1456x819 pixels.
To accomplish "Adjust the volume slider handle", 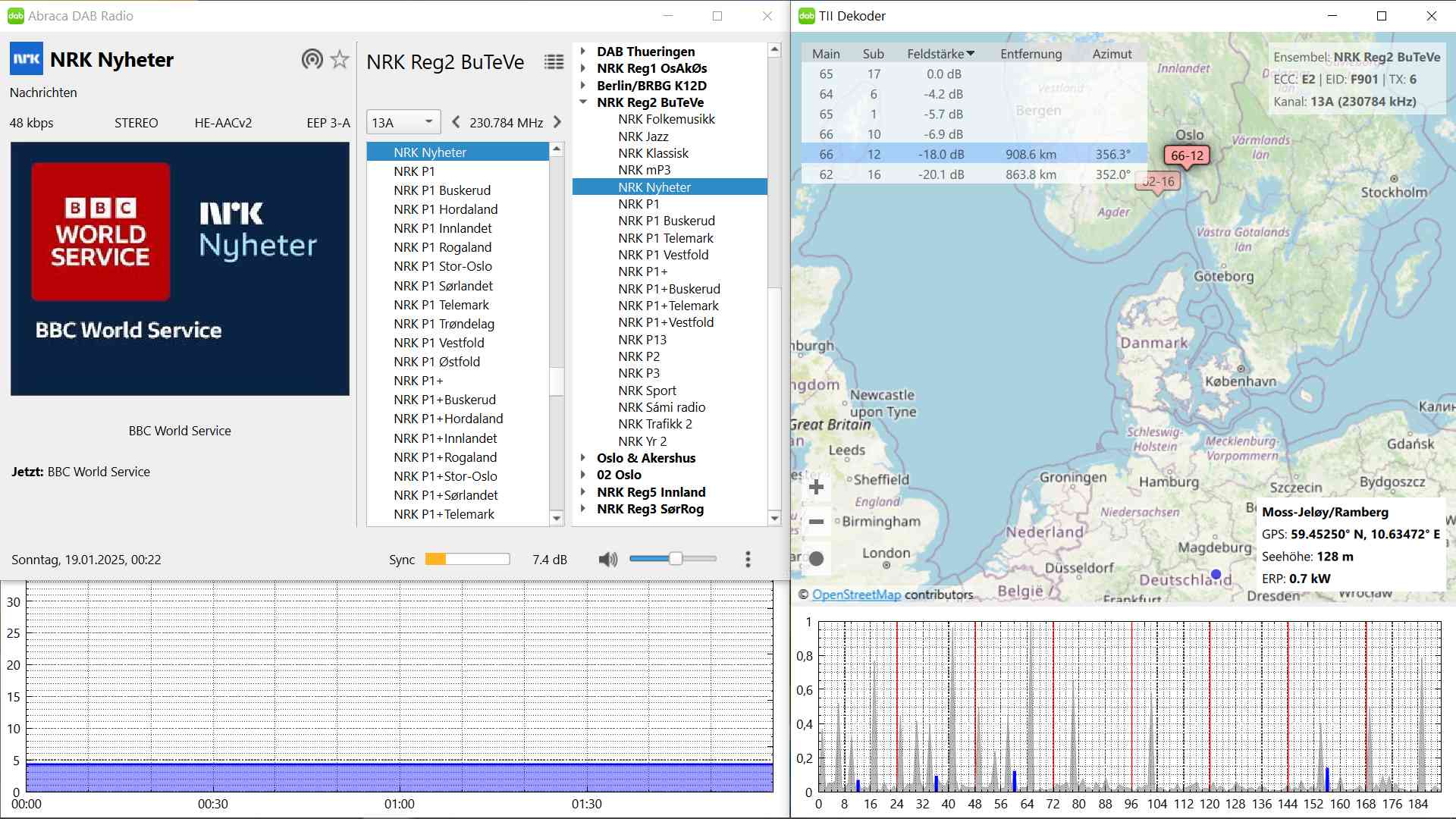I will pos(675,559).
